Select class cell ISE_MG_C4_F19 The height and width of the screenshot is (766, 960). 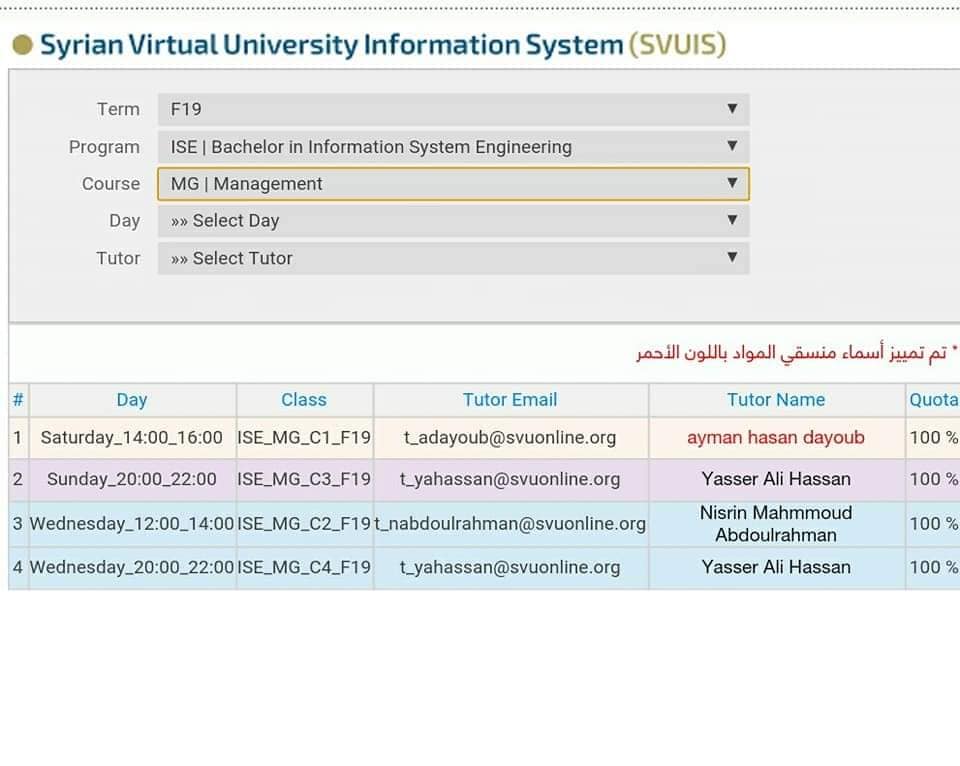pos(304,568)
